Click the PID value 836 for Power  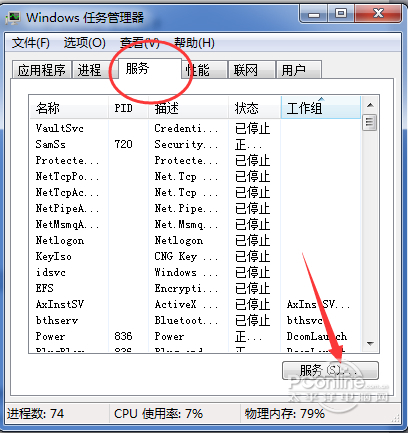pyautogui.click(x=123, y=336)
